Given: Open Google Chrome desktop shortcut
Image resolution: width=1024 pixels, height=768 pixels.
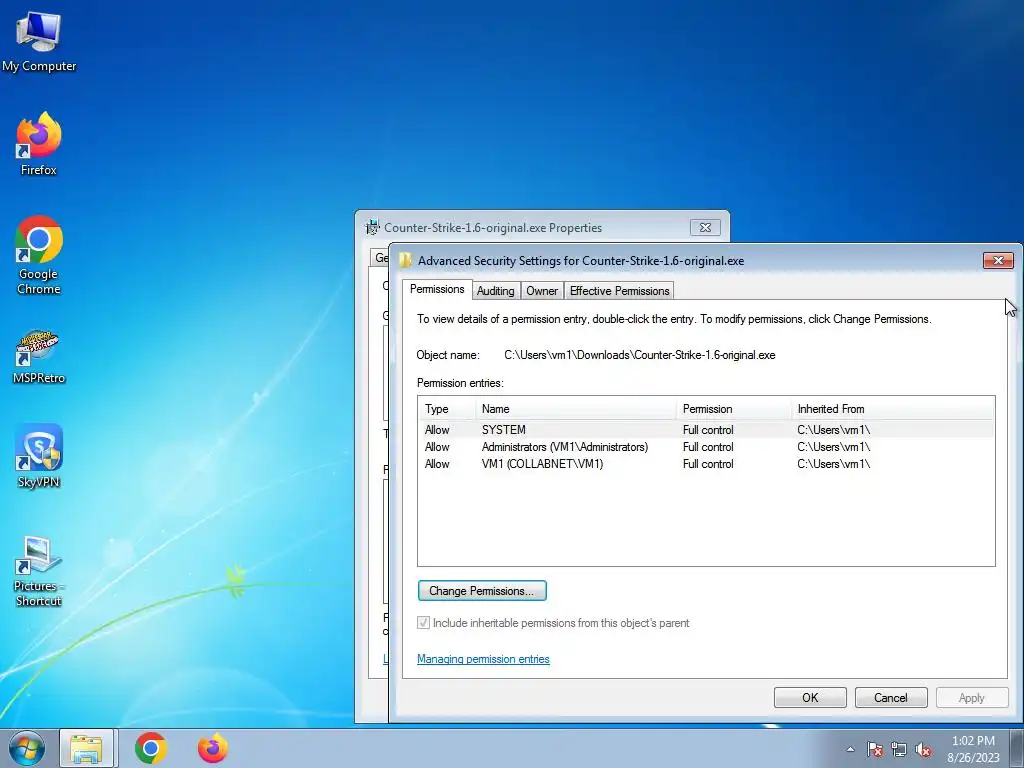Looking at the screenshot, I should click(x=39, y=255).
